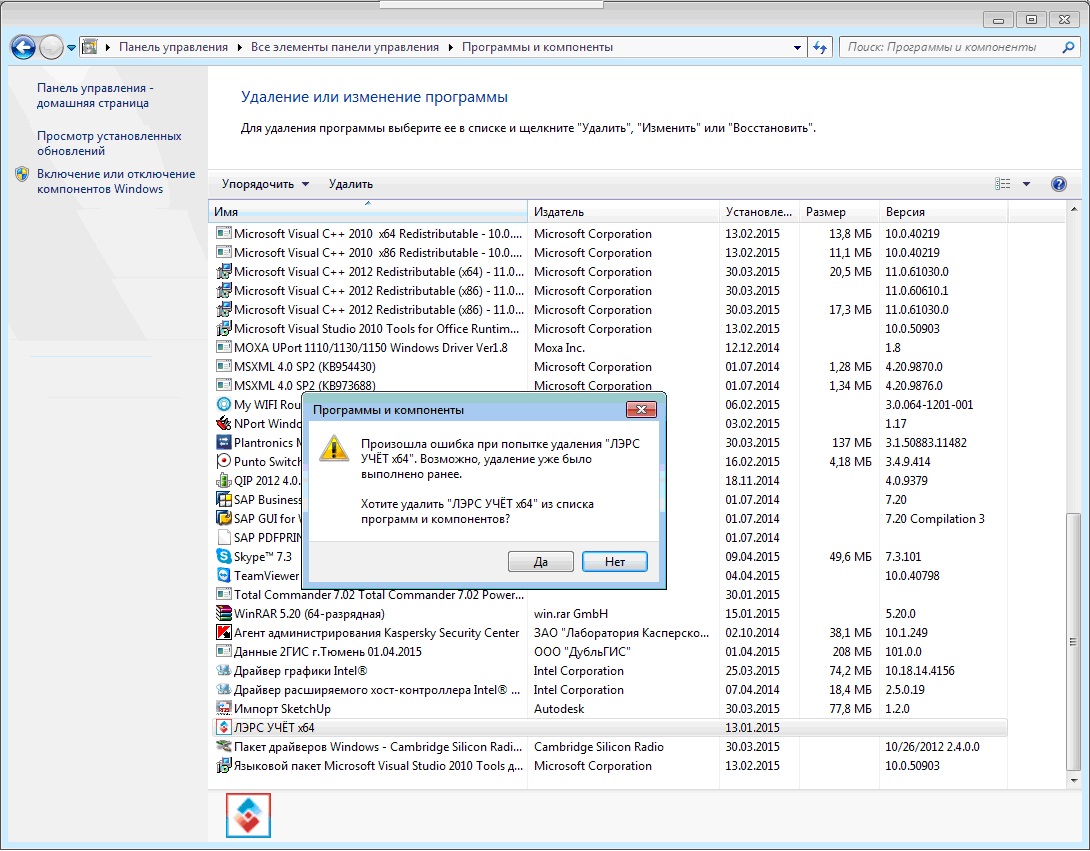Sort list by the Размер column header
The width and height of the screenshot is (1090, 851).
(839, 212)
